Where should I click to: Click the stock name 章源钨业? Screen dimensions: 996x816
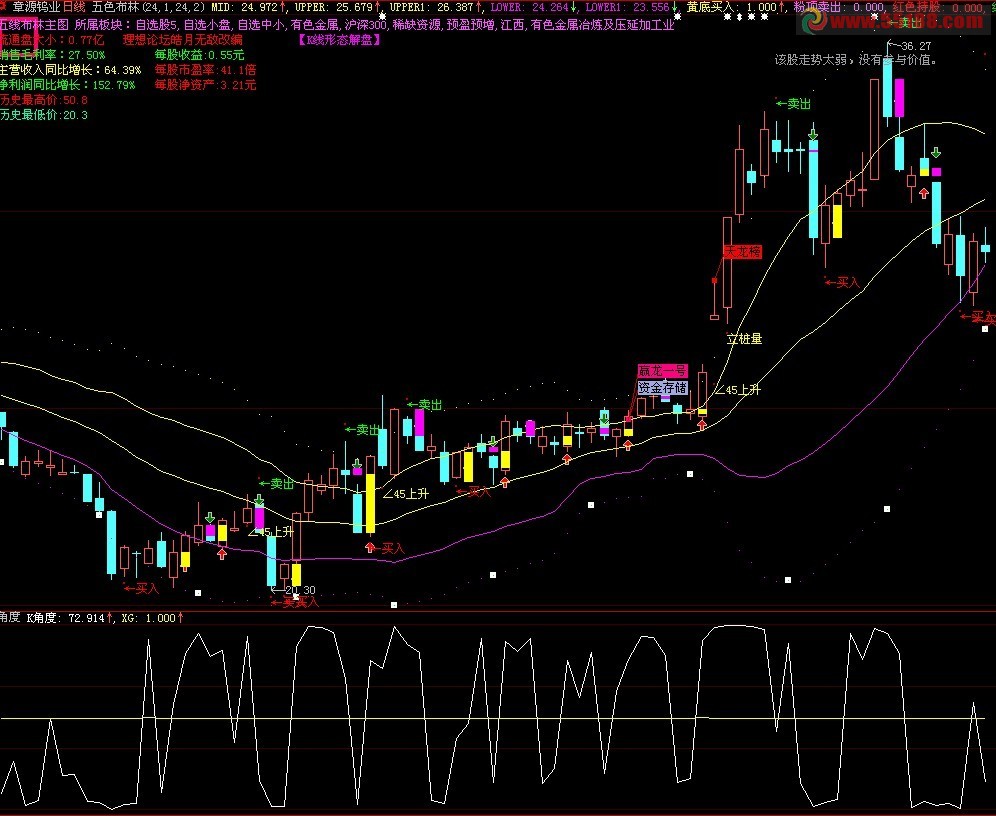(37, 7)
